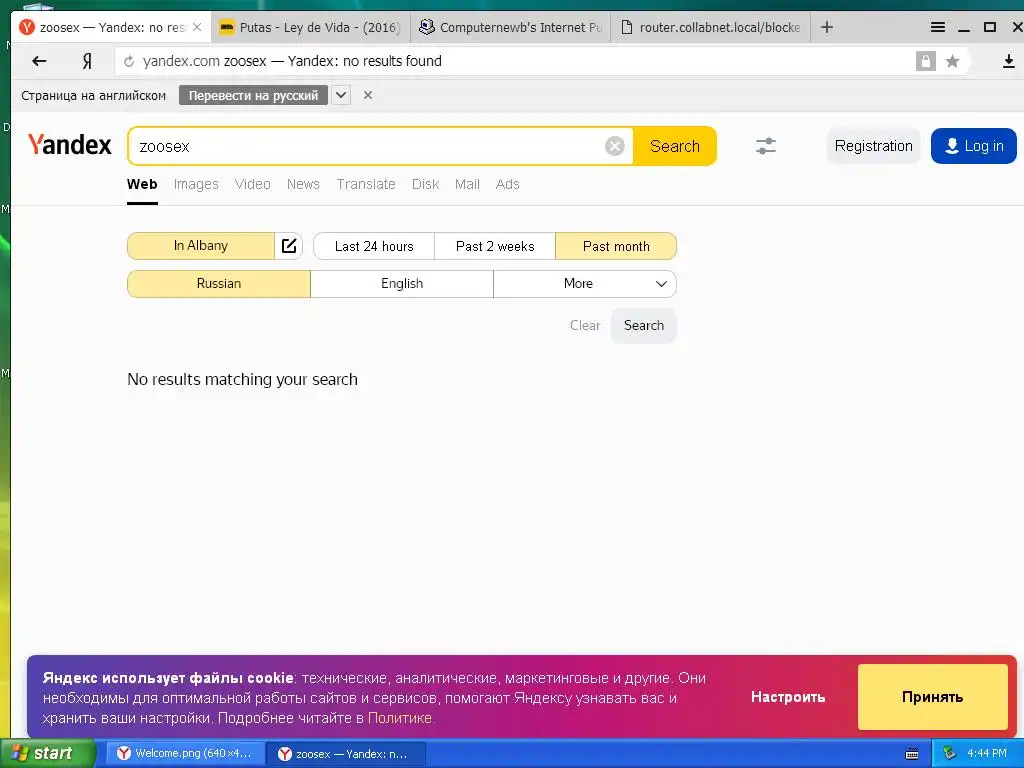Open translate options dropdown arrow
1024x768 pixels.
[x=341, y=95]
